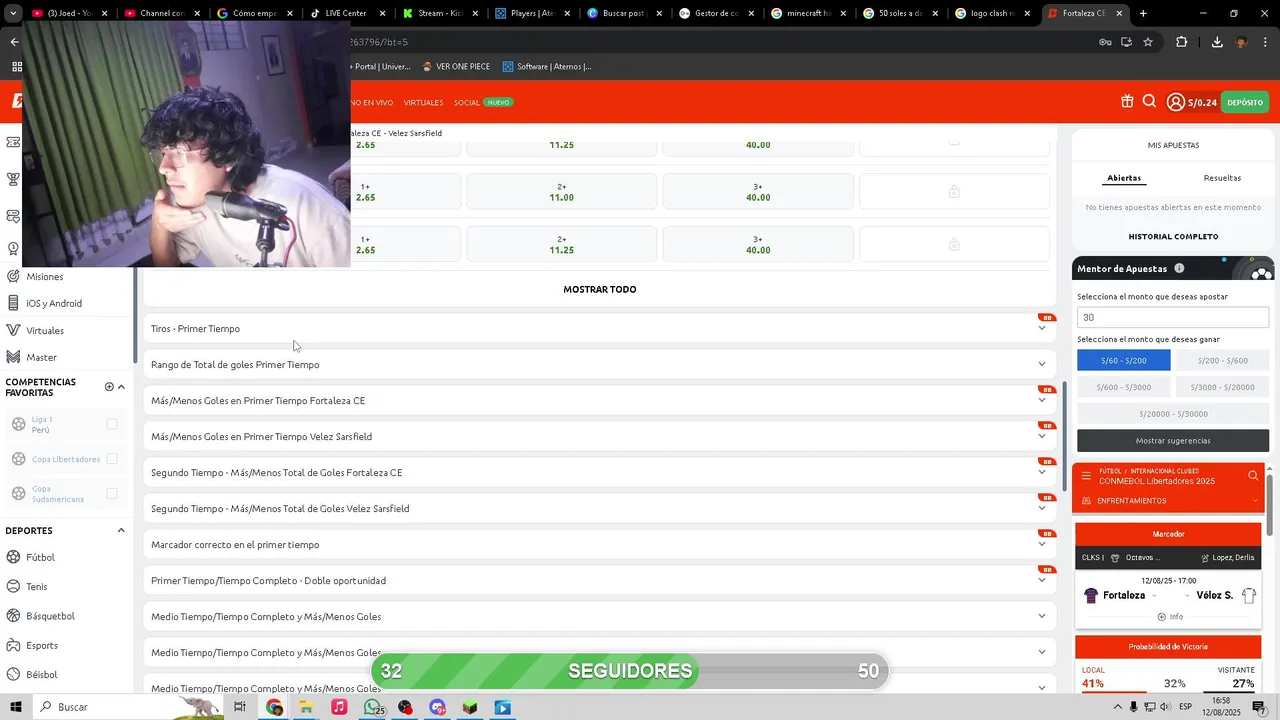Open Mentor de Apuestas info icon
The image size is (1280, 720).
[1179, 268]
